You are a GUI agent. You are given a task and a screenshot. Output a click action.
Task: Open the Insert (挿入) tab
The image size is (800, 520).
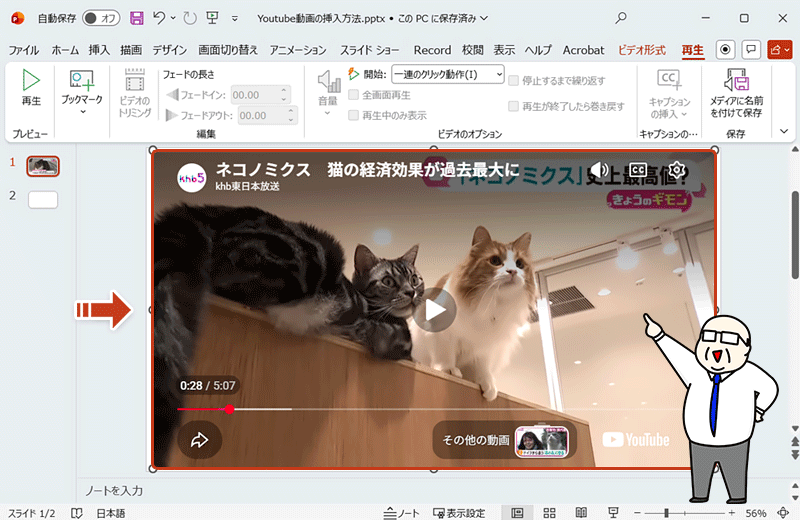[x=99, y=50]
